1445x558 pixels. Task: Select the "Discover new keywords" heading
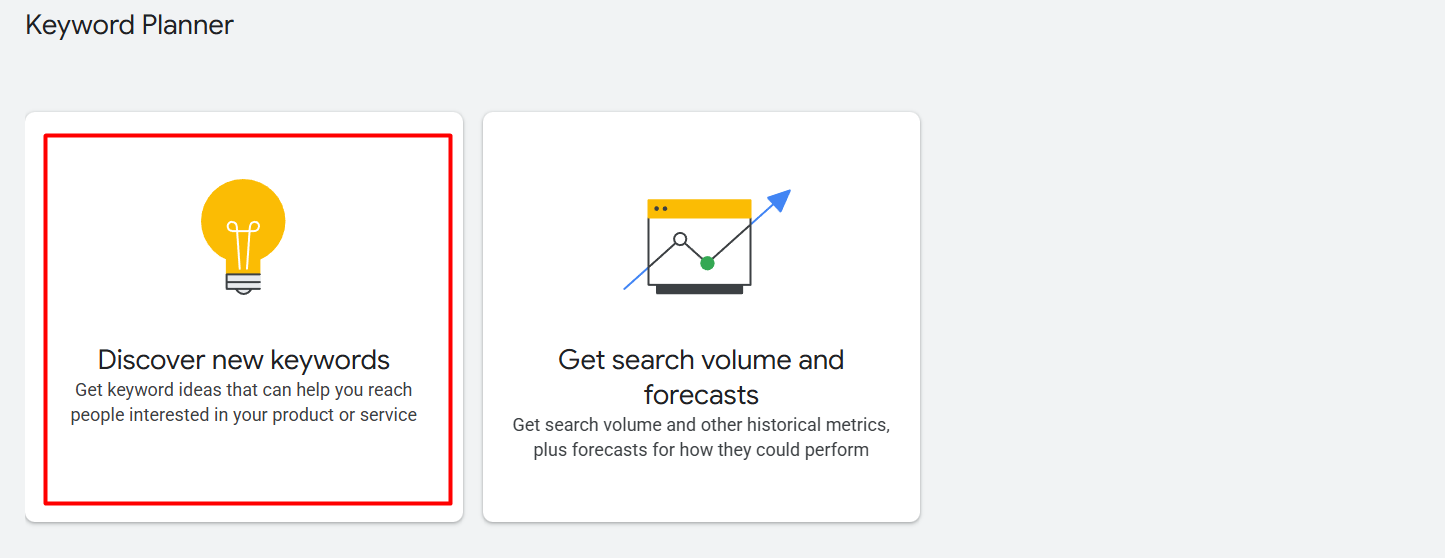244,360
